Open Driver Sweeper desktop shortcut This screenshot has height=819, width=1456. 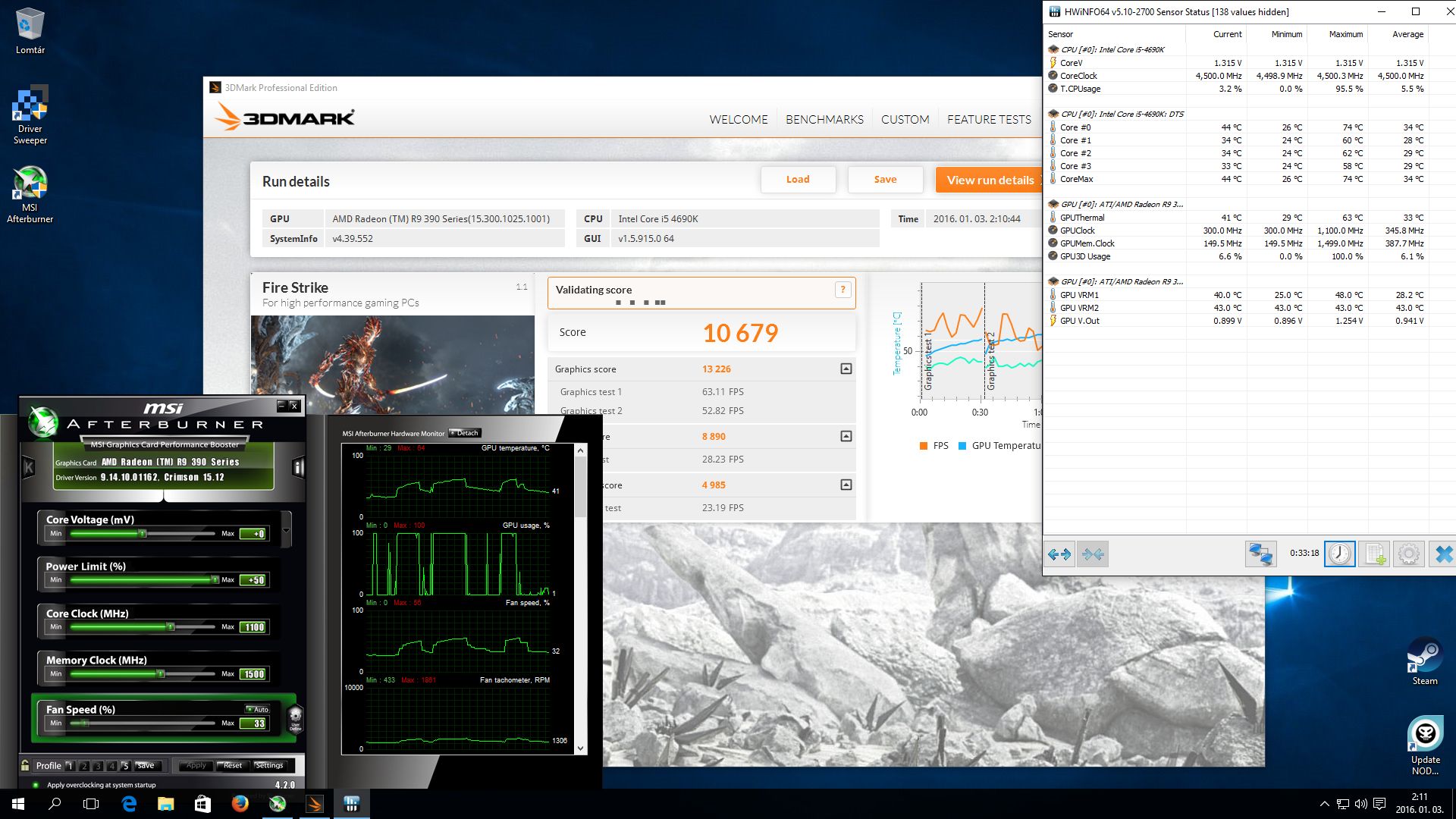(30, 115)
